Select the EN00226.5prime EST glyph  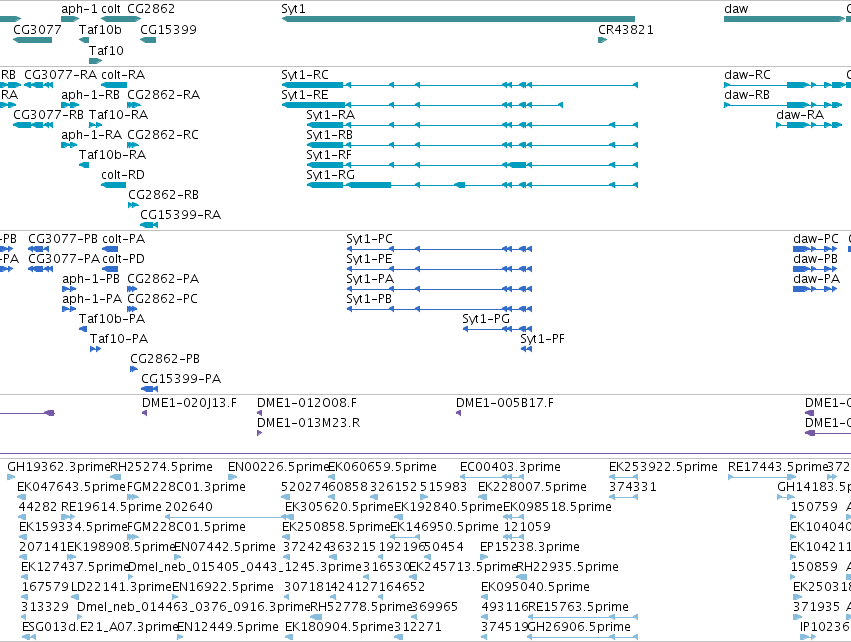tap(232, 477)
